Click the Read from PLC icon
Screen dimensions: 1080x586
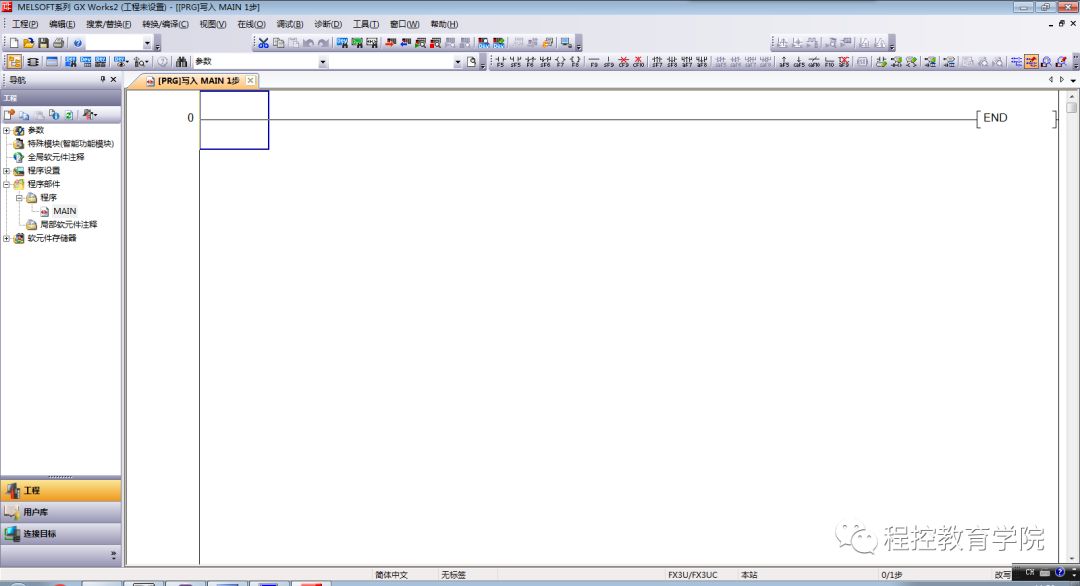point(406,43)
